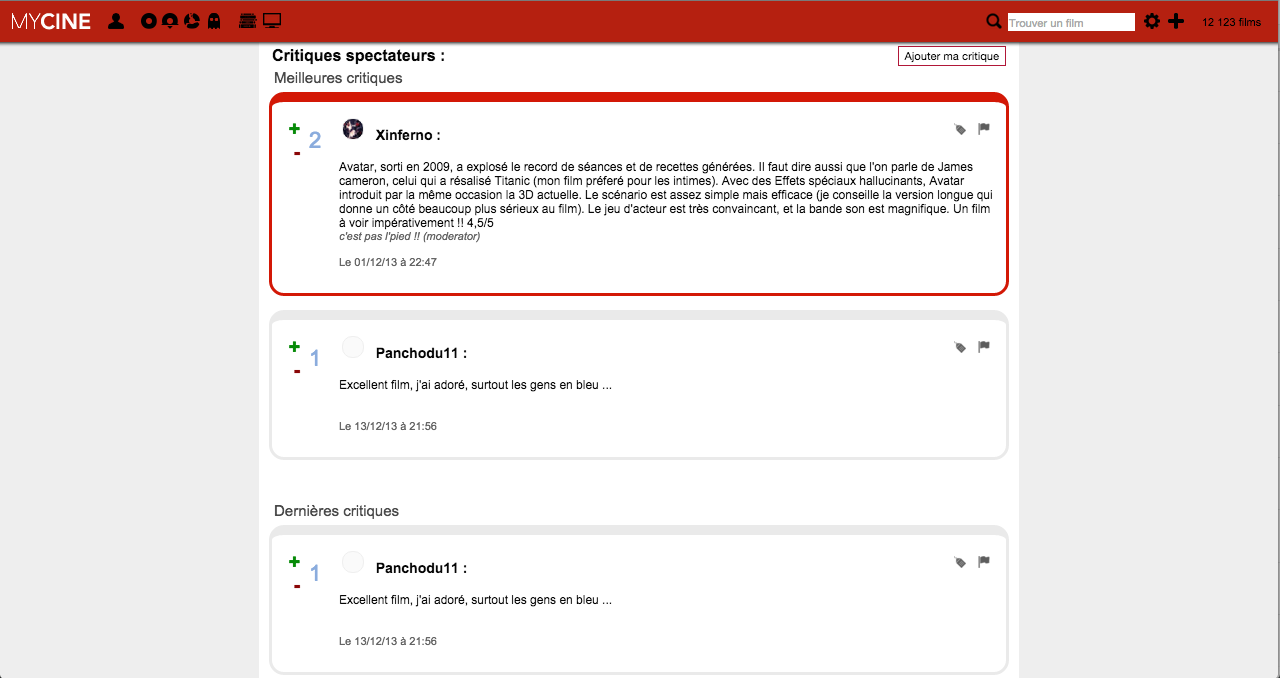Click the stacked film reel icon in navbar
The width and height of the screenshot is (1280, 678).
tap(248, 21)
